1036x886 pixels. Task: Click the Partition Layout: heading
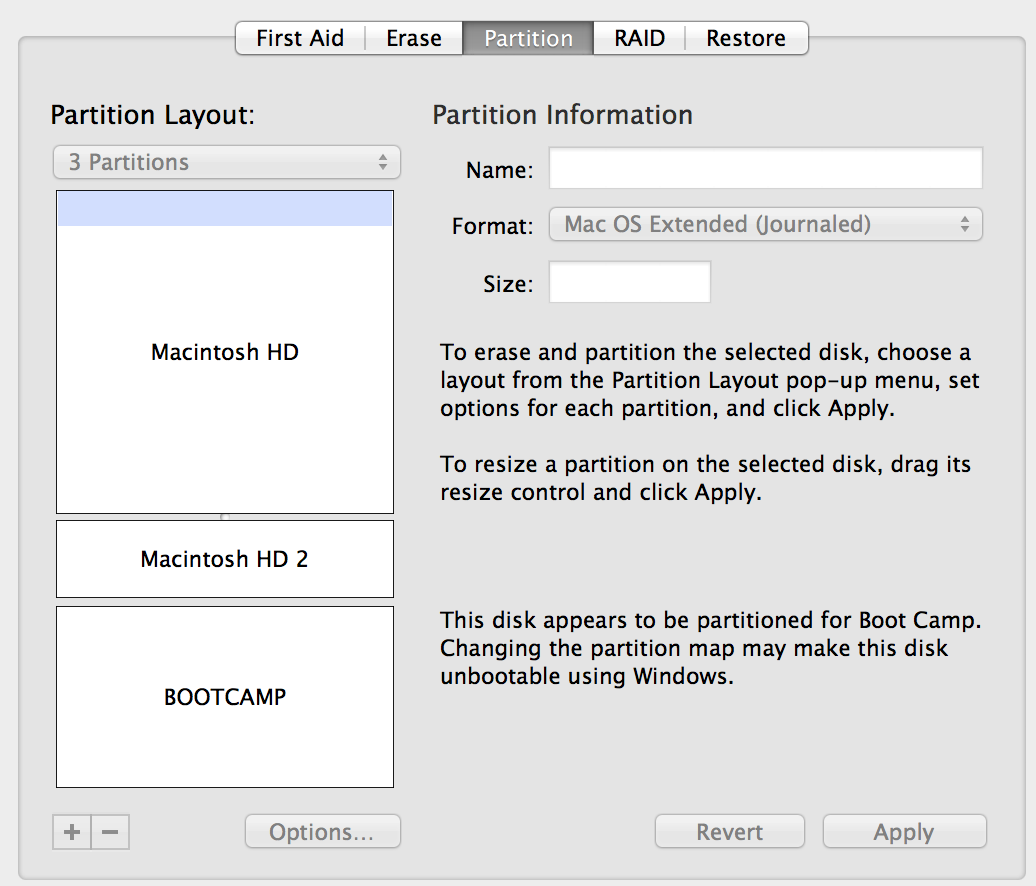click(x=153, y=116)
